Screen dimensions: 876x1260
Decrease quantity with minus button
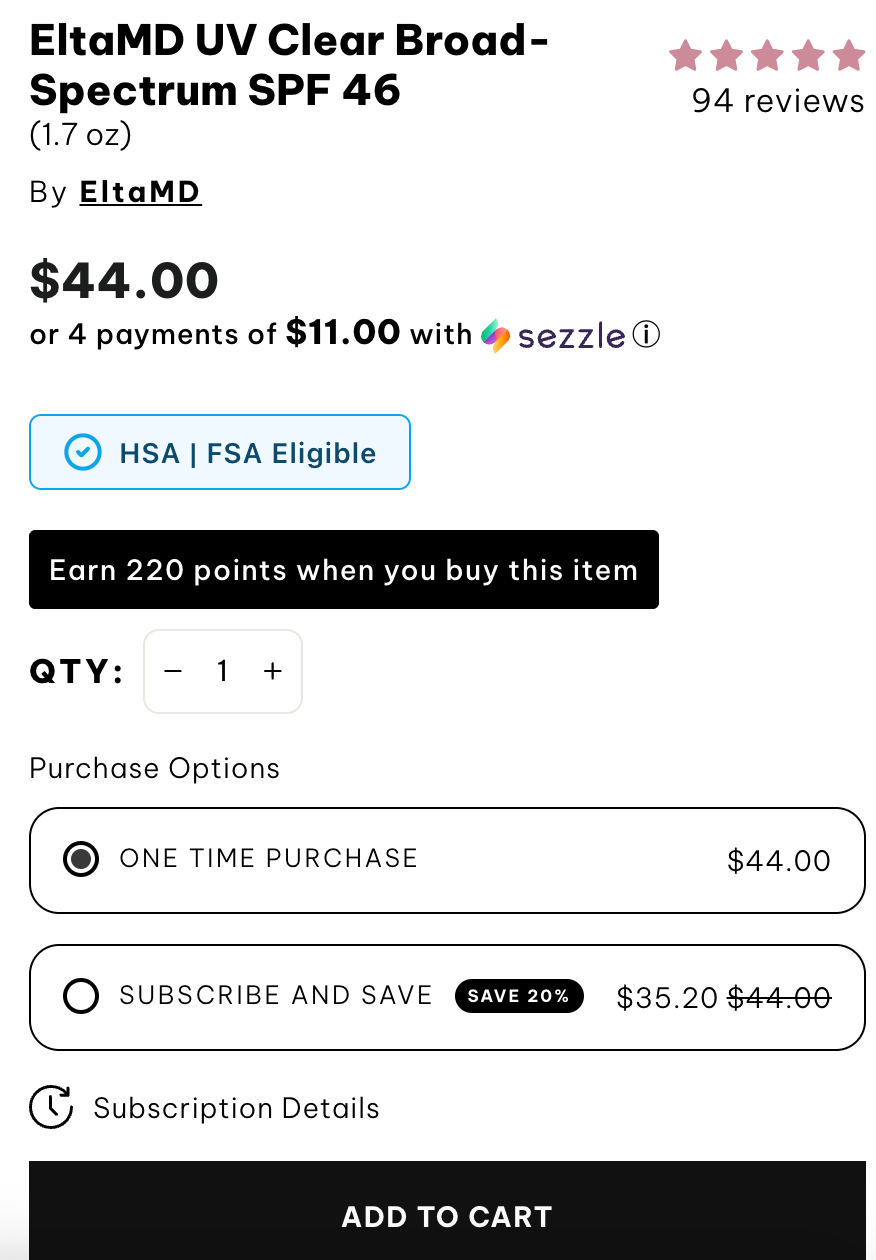pyautogui.click(x=173, y=671)
